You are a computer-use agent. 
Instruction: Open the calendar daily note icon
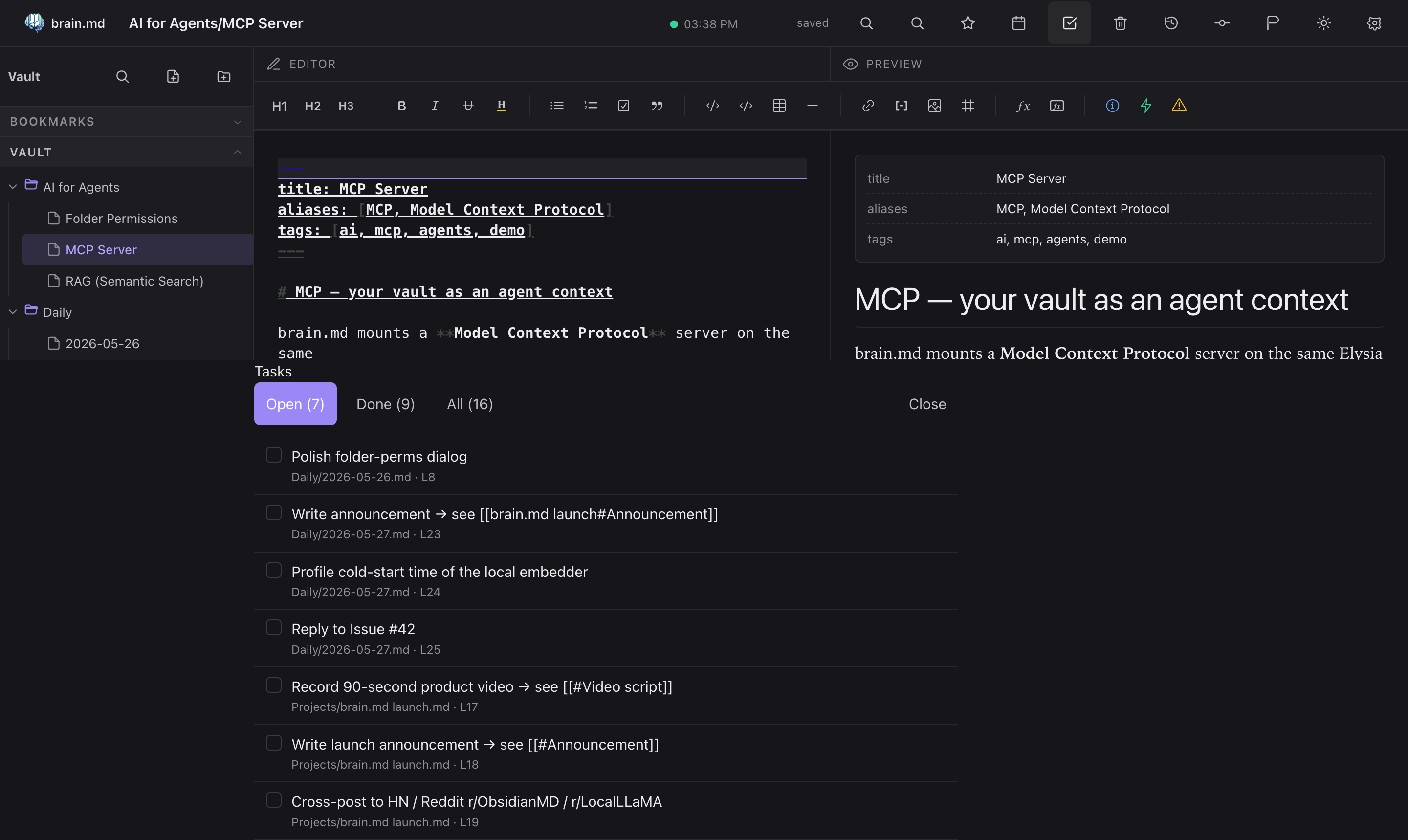click(x=1019, y=23)
